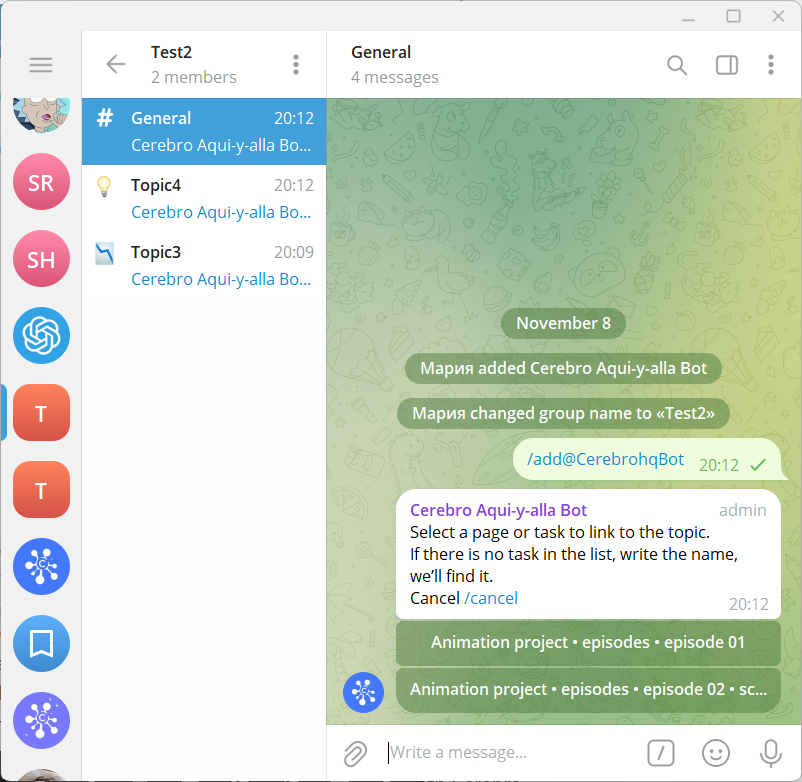Open Test2 group title header
802x782 pixels.
pos(171,52)
